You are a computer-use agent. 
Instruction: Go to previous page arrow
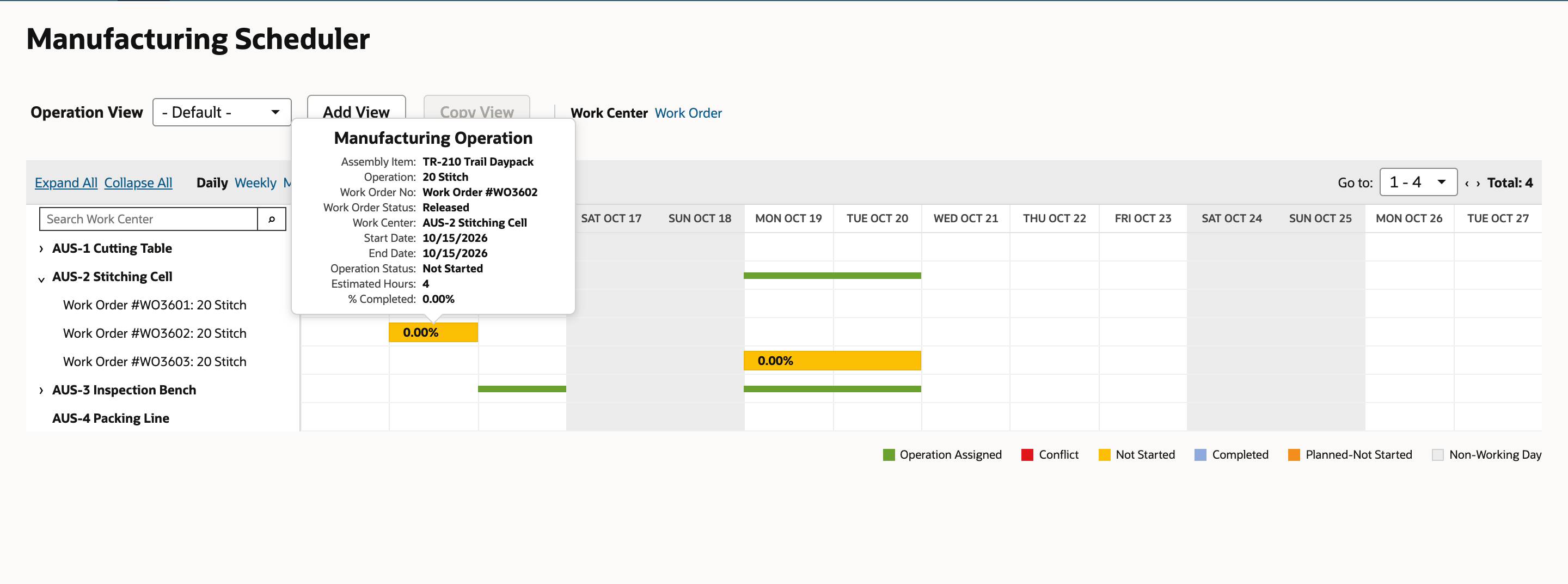1467,183
